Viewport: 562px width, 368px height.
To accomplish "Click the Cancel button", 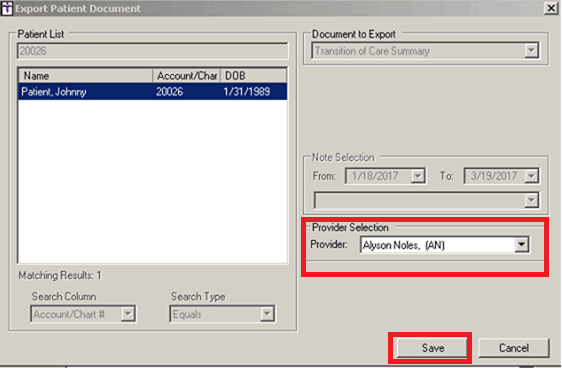I will (x=514, y=348).
